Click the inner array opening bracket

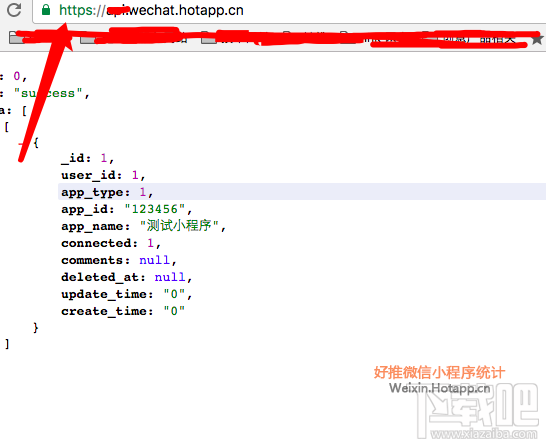click(7, 127)
